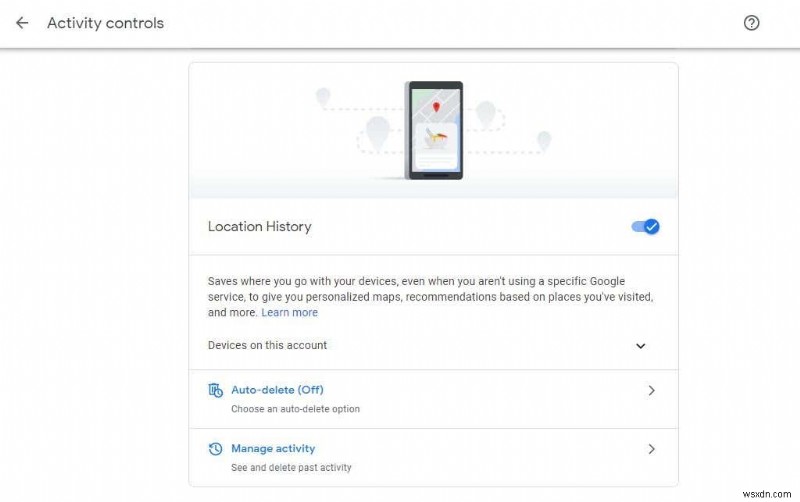Viewport: 800px width, 502px height.
Task: Click the rightmost gray location pin
Action: pyautogui.click(x=543, y=141)
